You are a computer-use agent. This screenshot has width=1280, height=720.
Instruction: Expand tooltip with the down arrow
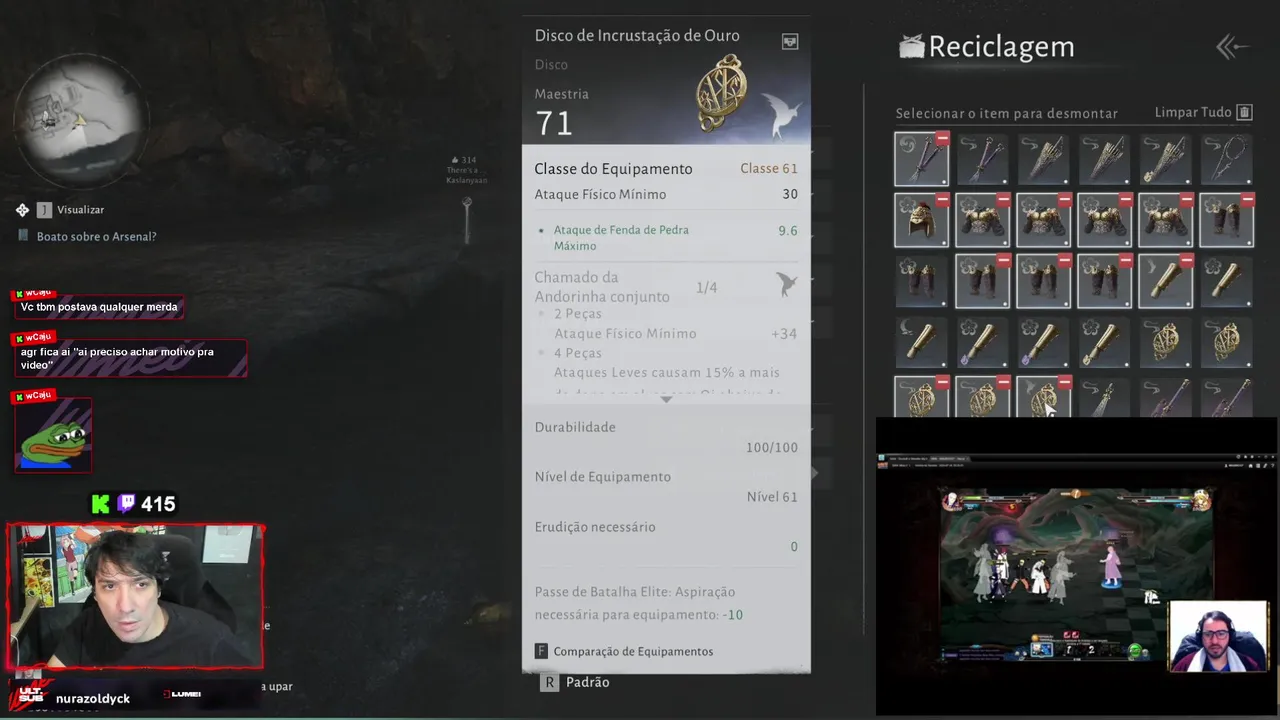(x=666, y=399)
